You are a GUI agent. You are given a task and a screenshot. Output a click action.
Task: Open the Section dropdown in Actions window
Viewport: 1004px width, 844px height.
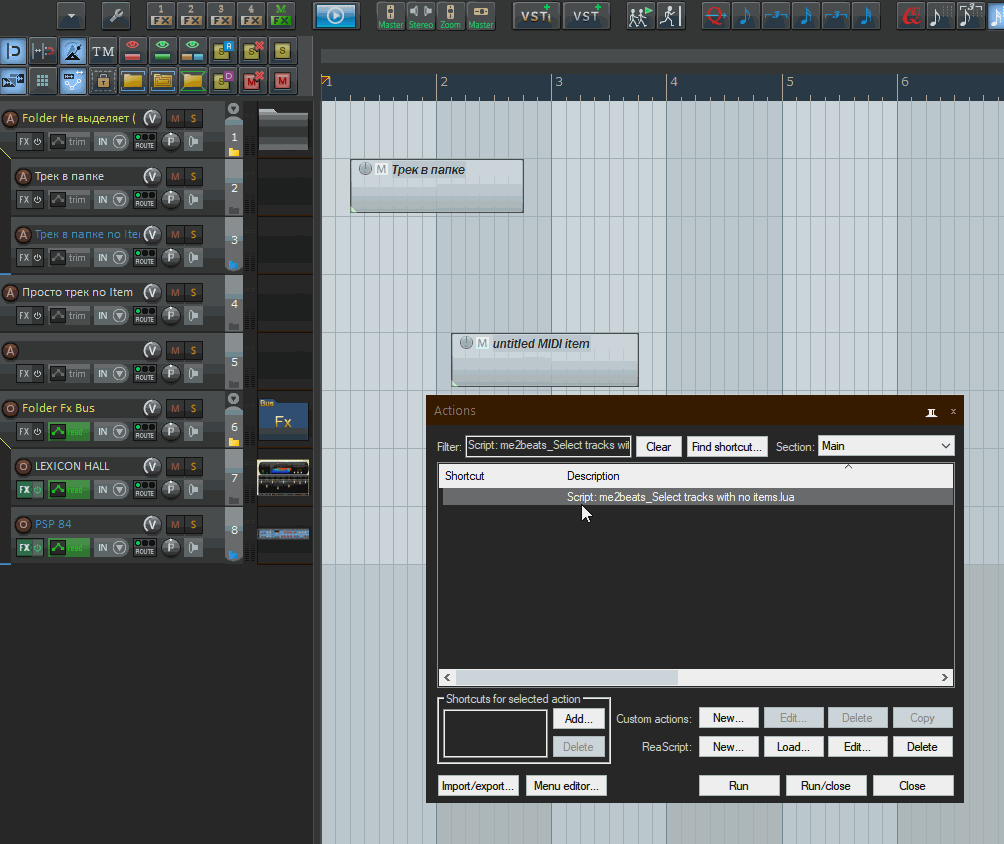coord(886,446)
